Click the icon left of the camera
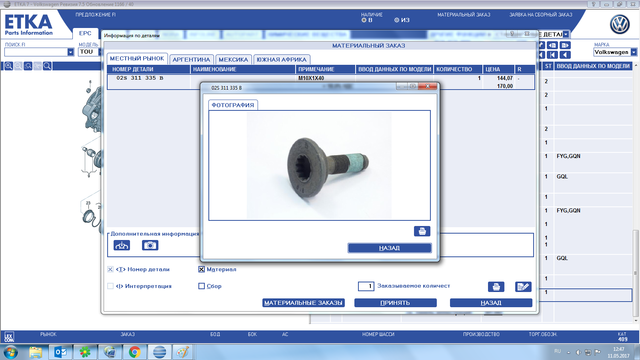Image resolution: width=640 pixels, height=360 pixels. [x=122, y=245]
